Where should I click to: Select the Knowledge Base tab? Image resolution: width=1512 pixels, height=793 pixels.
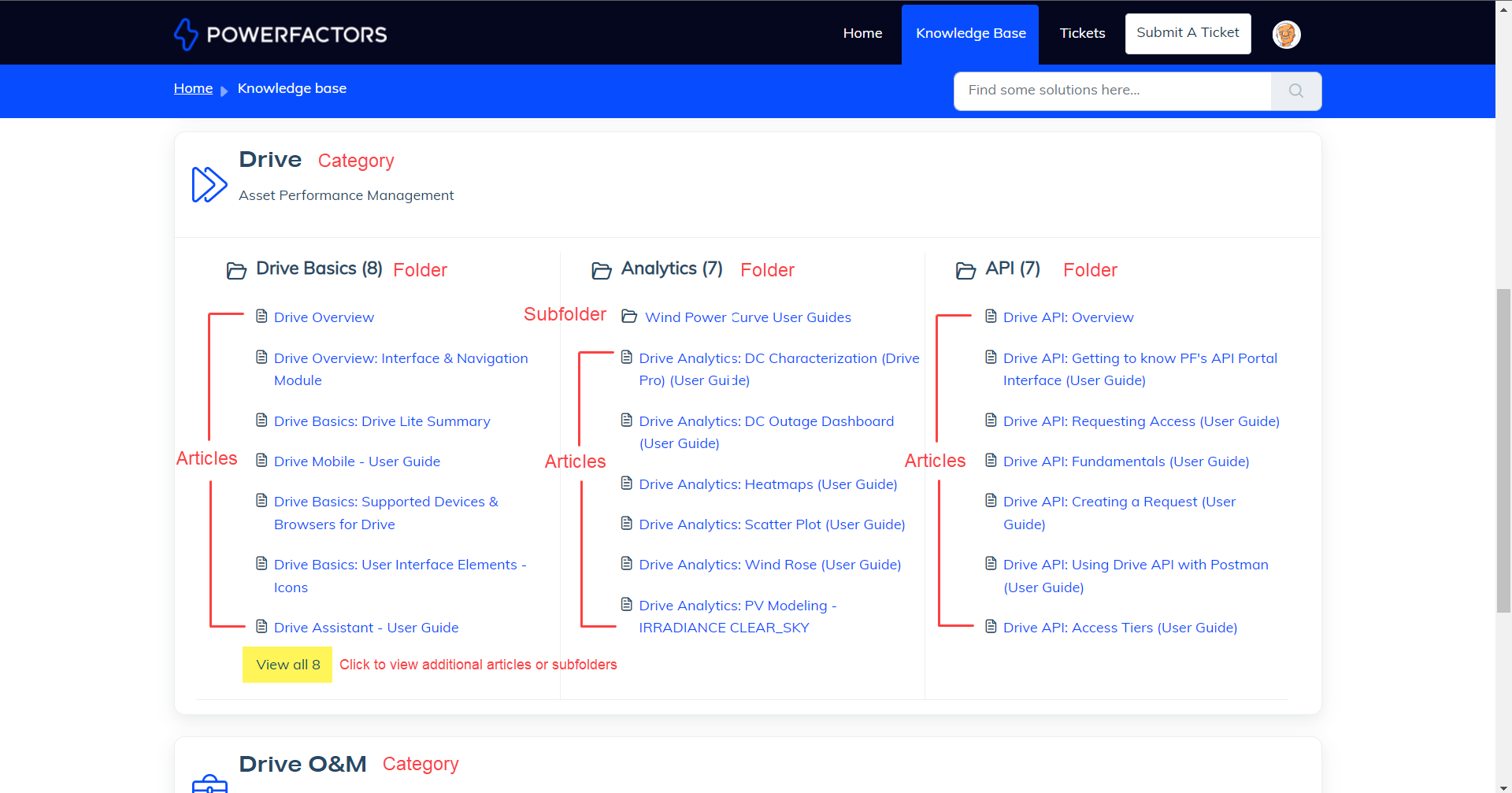(x=970, y=34)
